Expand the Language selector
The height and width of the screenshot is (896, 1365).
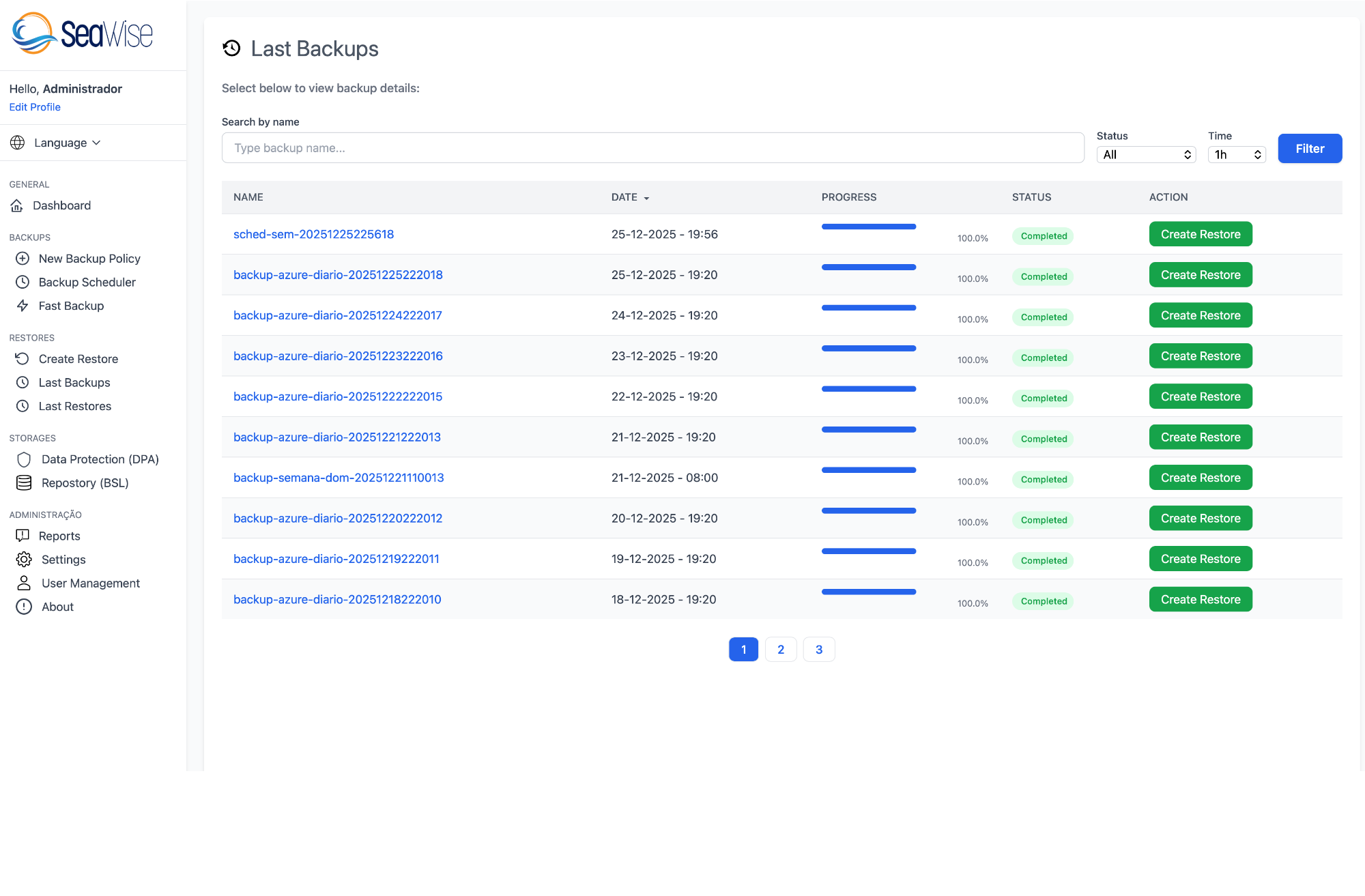coord(67,143)
